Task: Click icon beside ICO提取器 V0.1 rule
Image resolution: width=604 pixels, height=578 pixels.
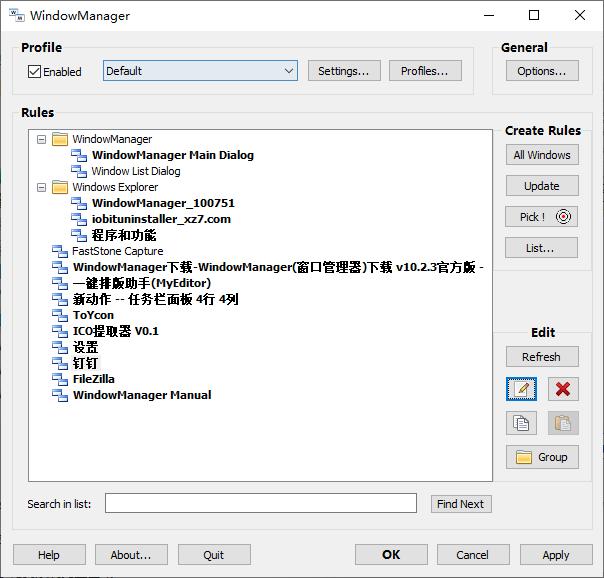Action: [x=60, y=331]
